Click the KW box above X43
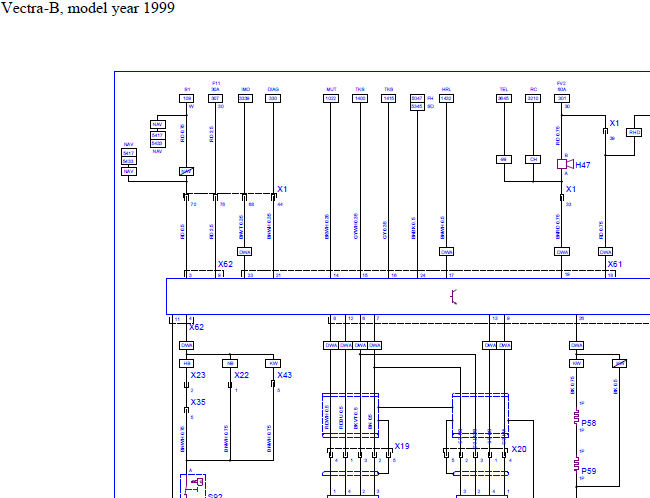The height and width of the screenshot is (498, 650). click(x=273, y=364)
